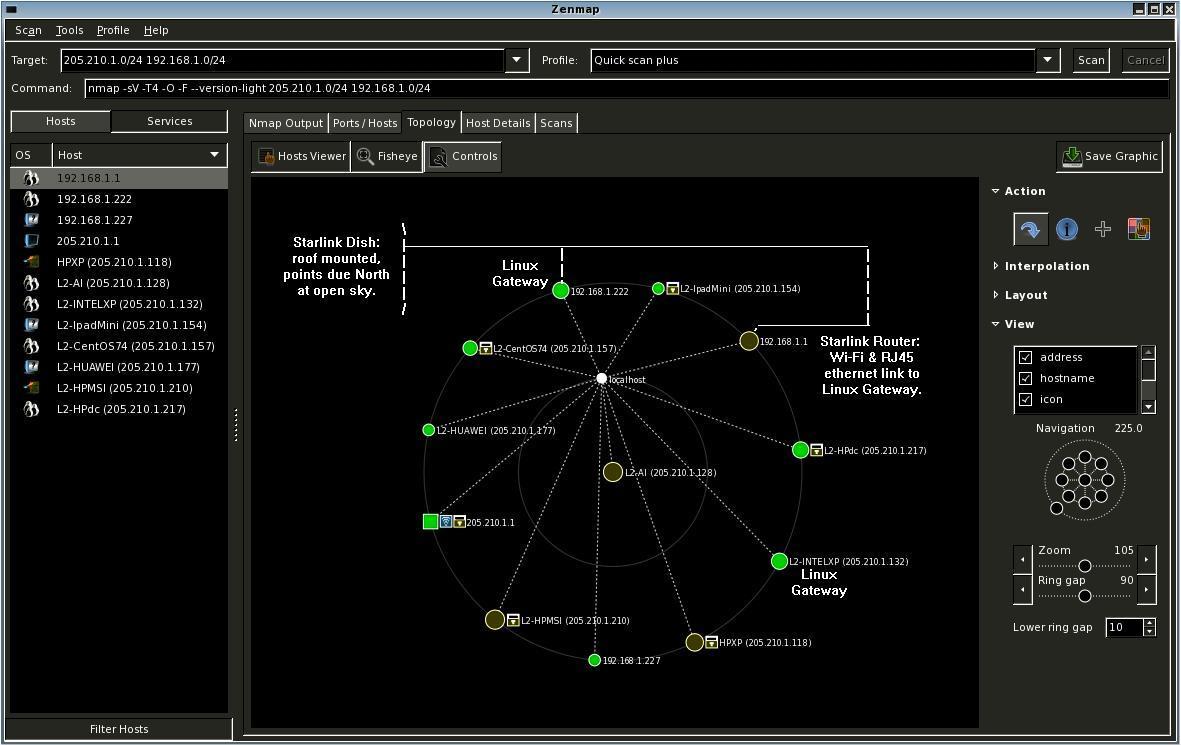Collapse the Action section
The width and height of the screenshot is (1181, 745).
click(996, 191)
